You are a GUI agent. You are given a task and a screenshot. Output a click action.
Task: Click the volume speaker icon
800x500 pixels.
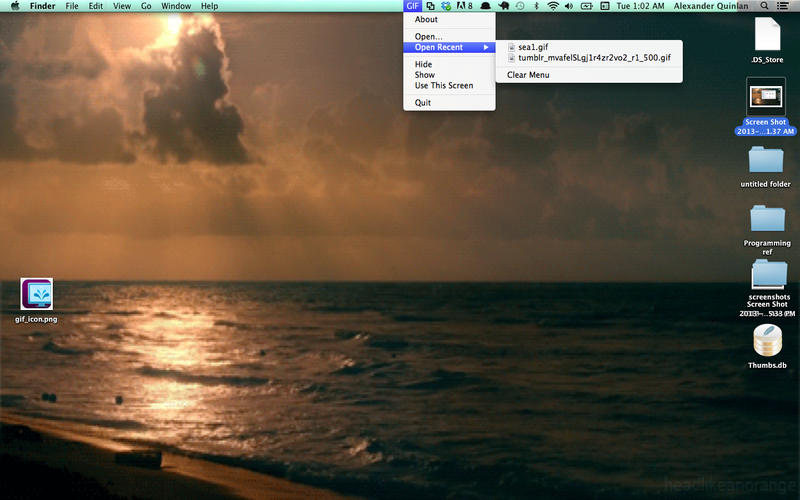coord(569,6)
